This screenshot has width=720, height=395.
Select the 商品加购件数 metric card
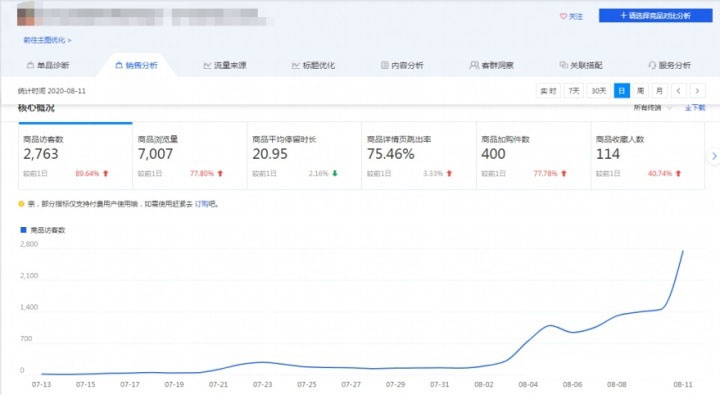(534, 156)
